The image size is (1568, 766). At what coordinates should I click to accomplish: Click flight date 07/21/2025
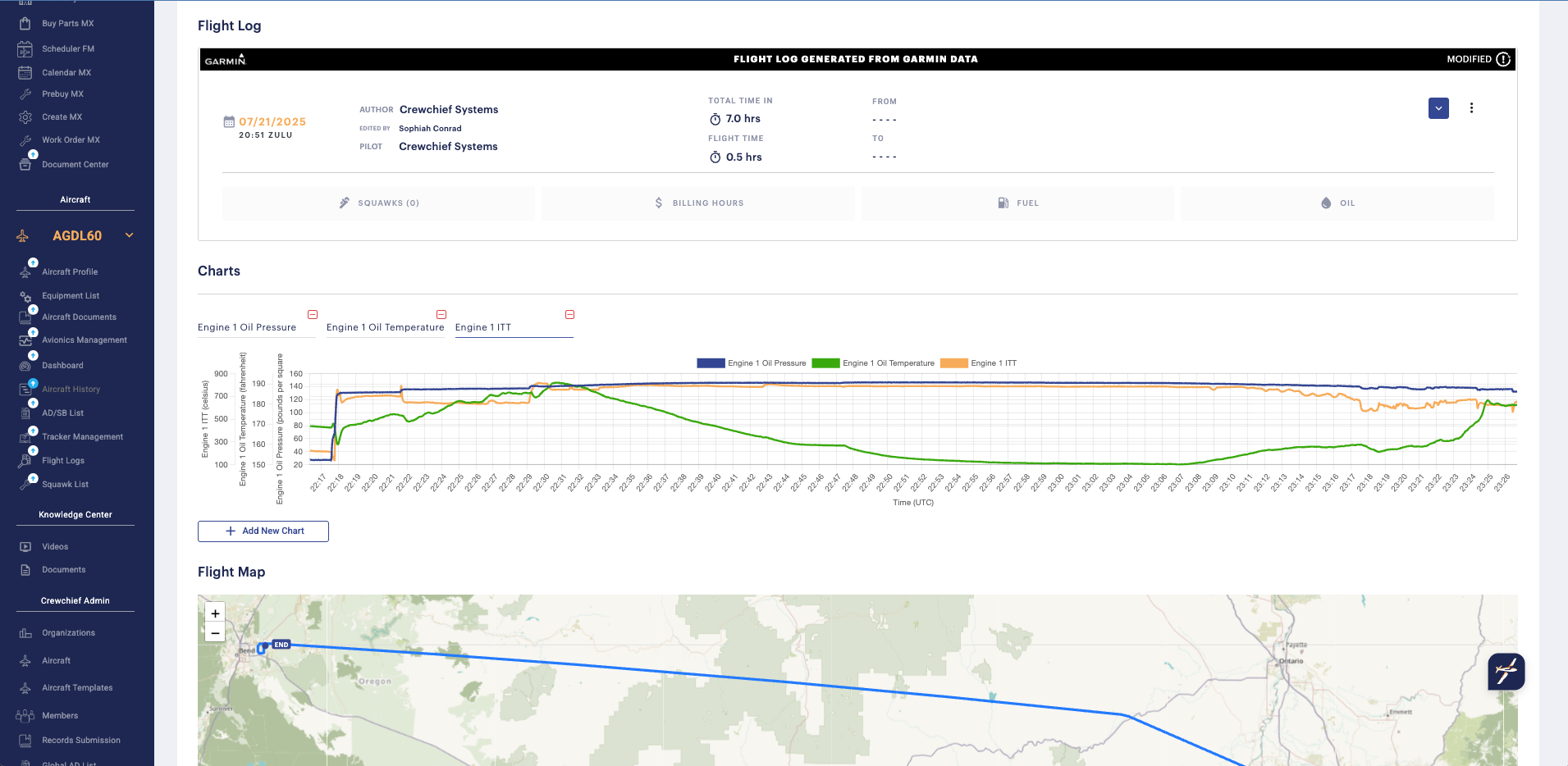pos(272,122)
